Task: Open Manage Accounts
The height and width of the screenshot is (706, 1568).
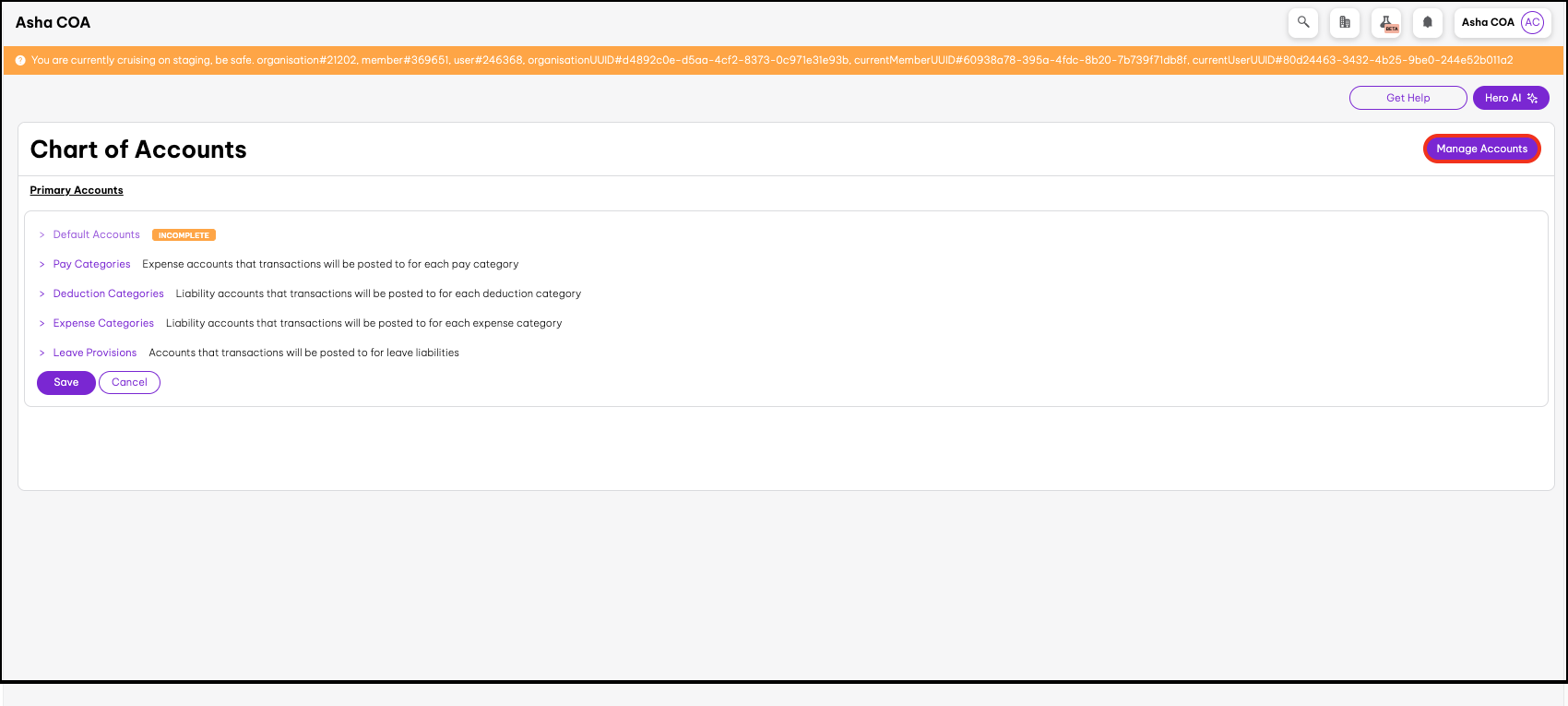Action: click(1481, 149)
